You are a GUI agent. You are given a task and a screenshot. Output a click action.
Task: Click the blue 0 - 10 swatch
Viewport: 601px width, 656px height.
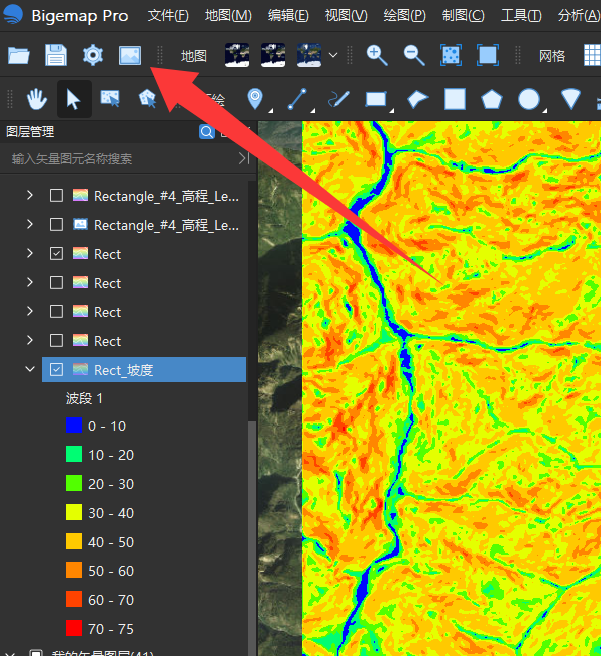click(x=74, y=425)
